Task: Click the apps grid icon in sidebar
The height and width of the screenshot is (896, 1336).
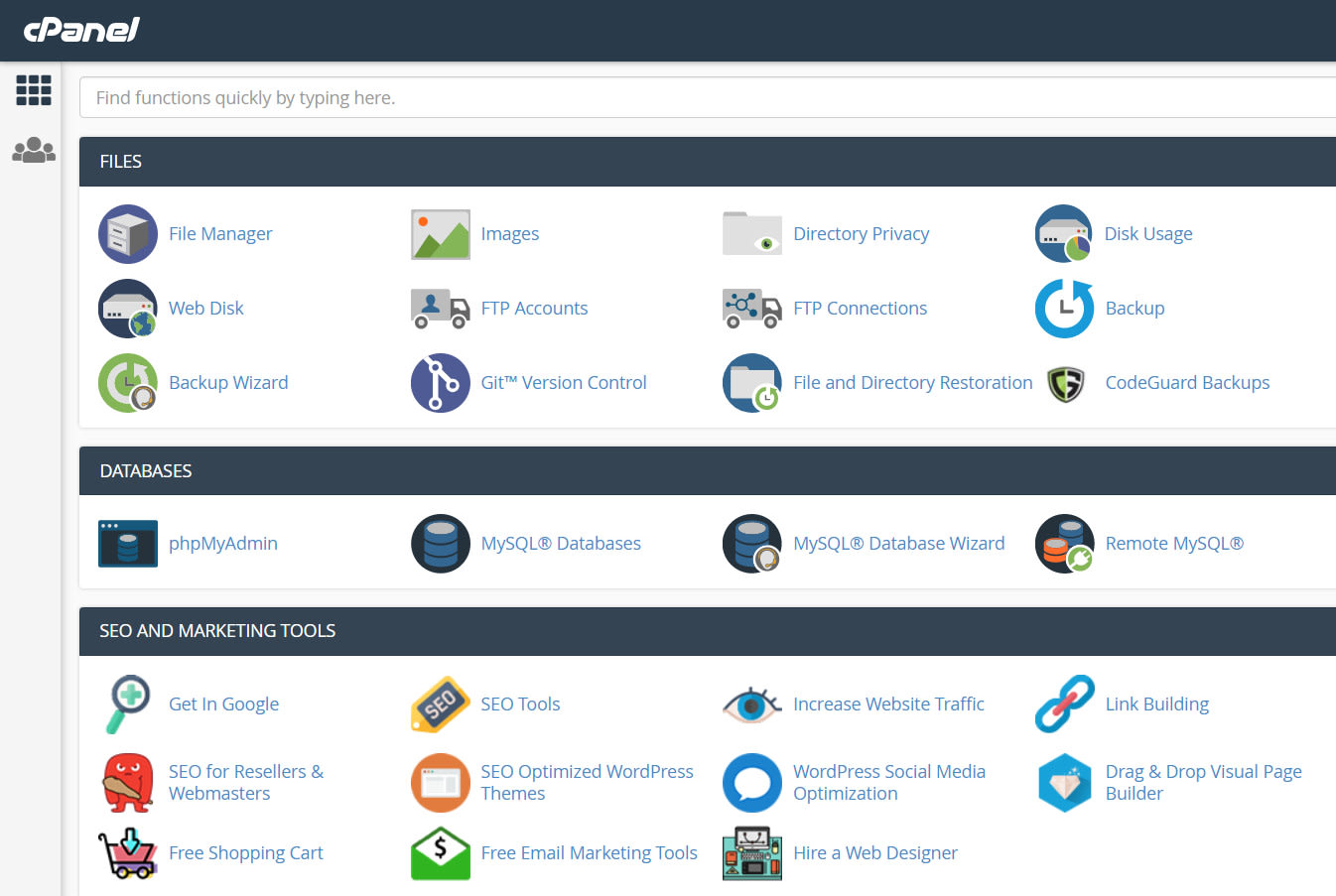Action: coord(33,90)
